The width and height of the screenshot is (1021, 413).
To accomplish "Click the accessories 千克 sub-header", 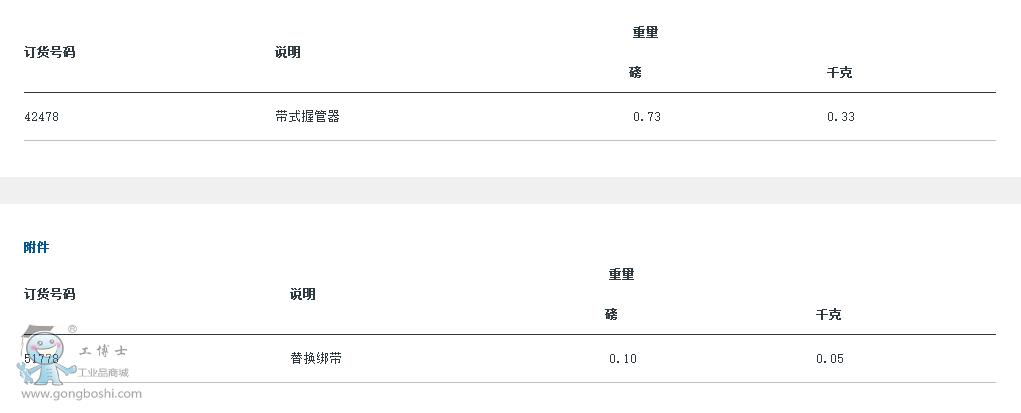I will (828, 315).
